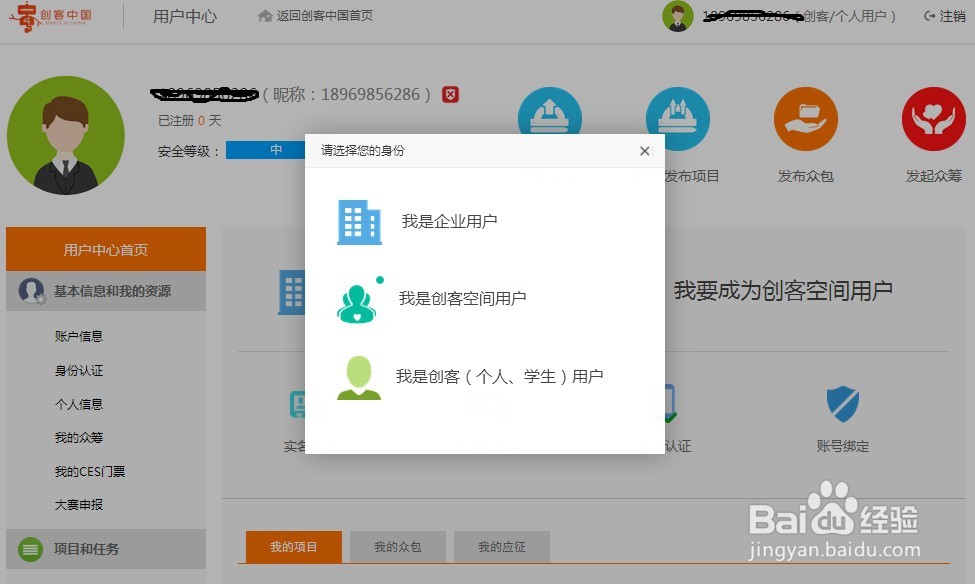Switch to the 我的众包 tab
Image resolution: width=975 pixels, height=584 pixels.
pyautogui.click(x=397, y=546)
